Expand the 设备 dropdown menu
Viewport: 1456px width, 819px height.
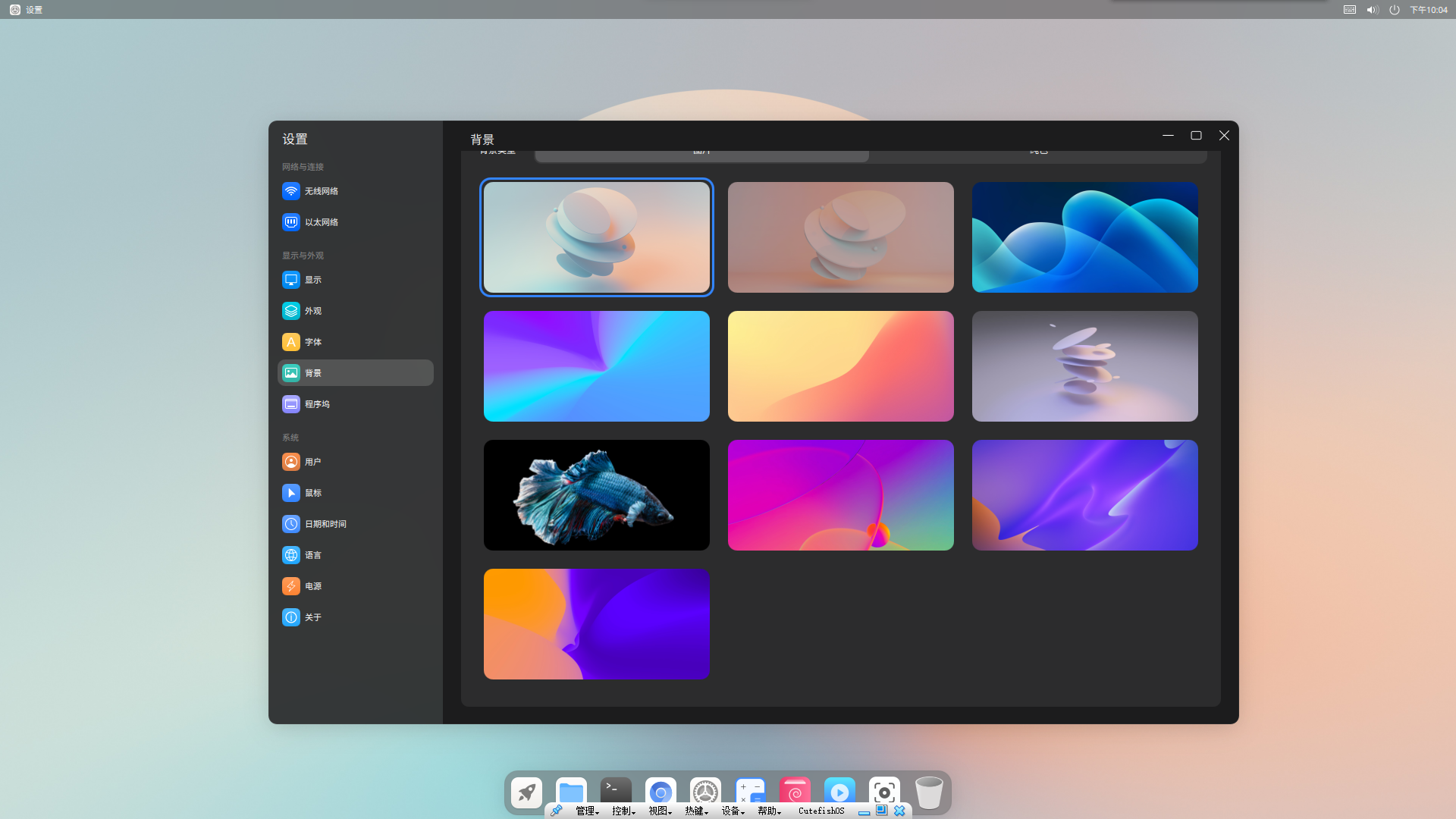click(x=733, y=811)
